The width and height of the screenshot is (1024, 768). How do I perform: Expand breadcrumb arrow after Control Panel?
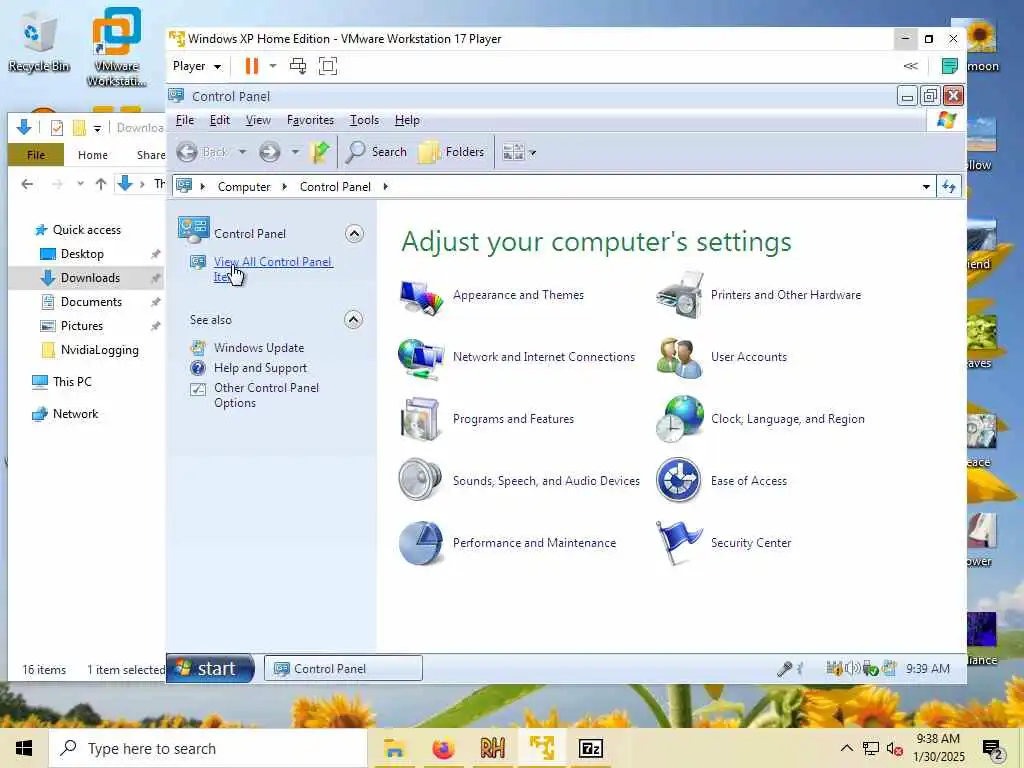click(386, 187)
